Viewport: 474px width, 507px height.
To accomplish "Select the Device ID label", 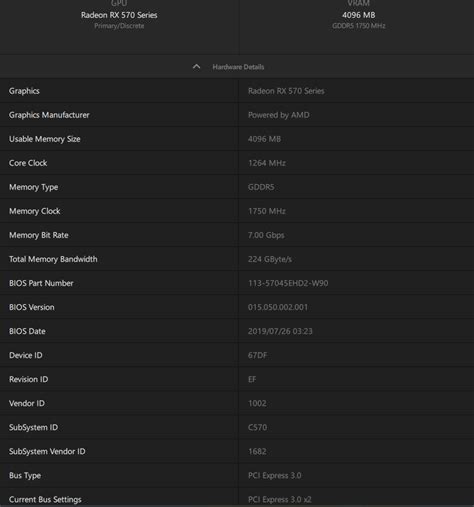I will pyautogui.click(x=26, y=355).
